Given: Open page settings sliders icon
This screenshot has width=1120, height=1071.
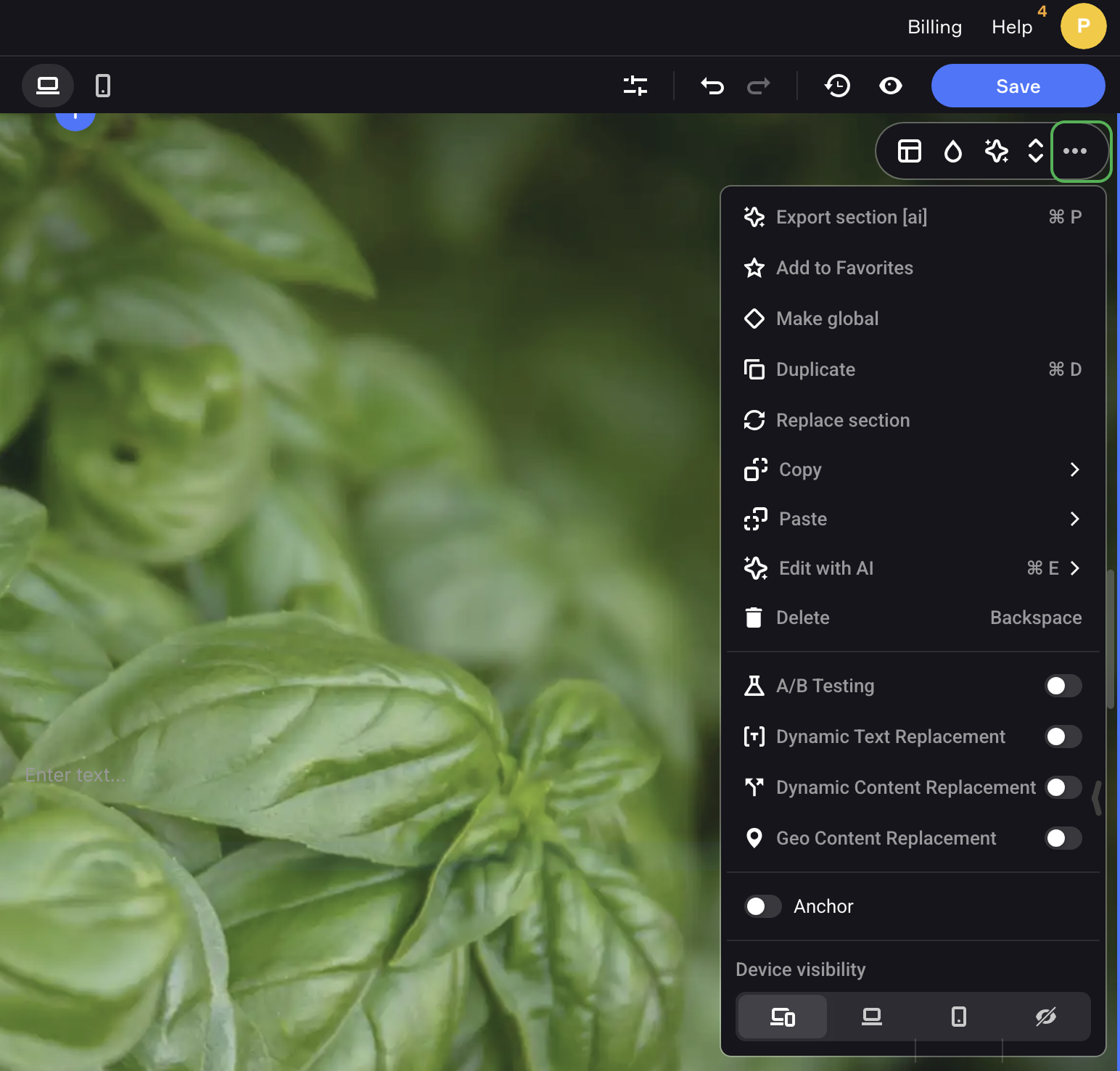Looking at the screenshot, I should pos(635,86).
